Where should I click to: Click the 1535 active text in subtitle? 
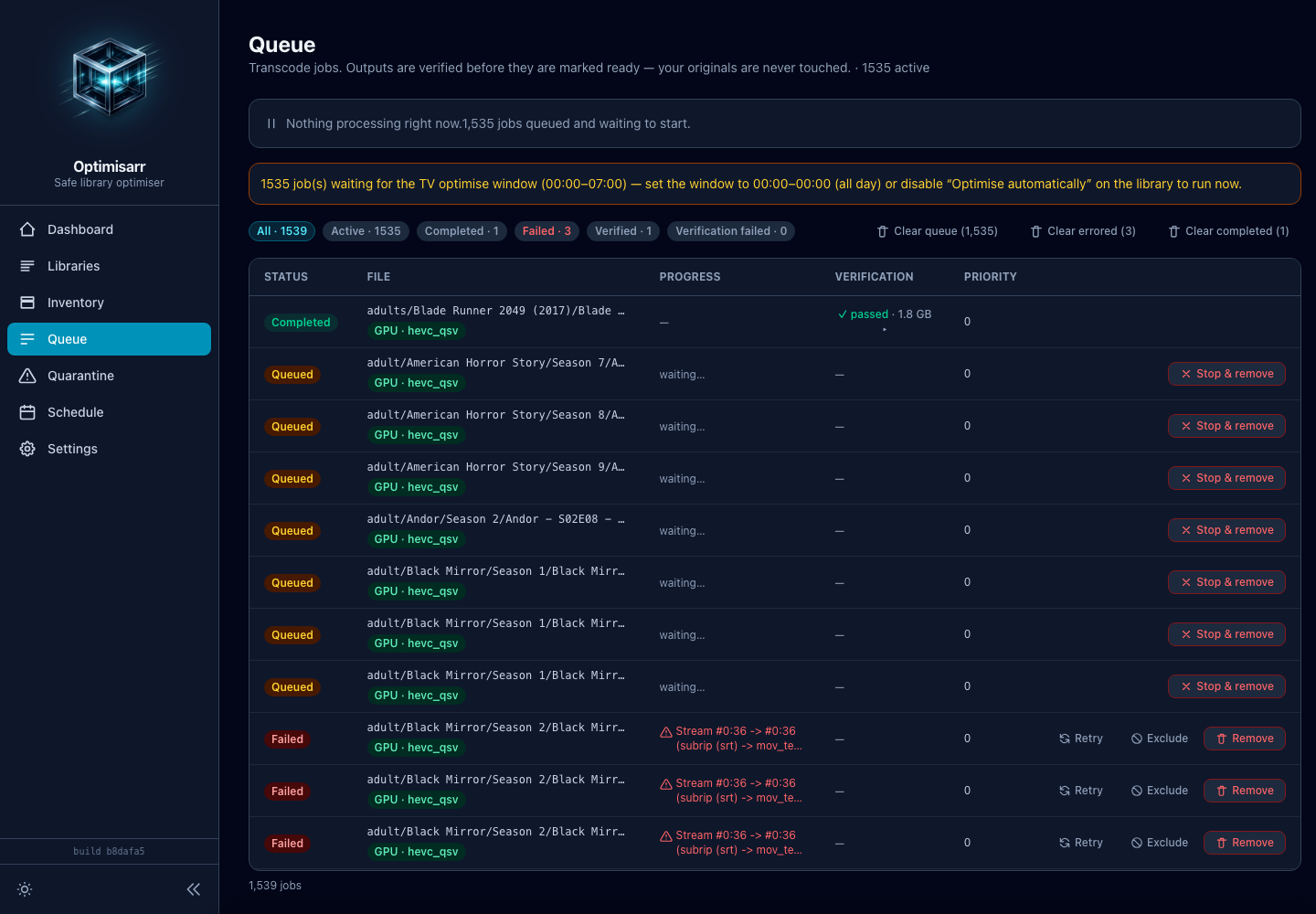896,68
